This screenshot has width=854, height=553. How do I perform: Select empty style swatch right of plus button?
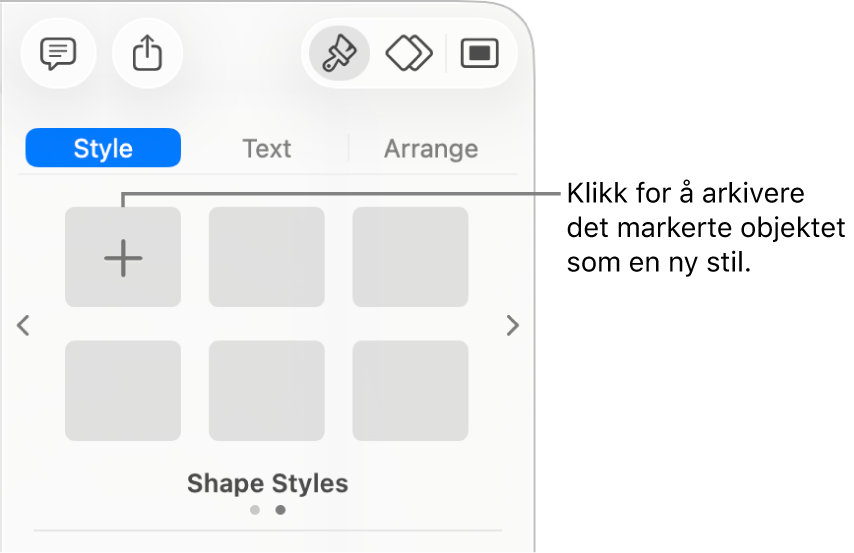point(267,257)
